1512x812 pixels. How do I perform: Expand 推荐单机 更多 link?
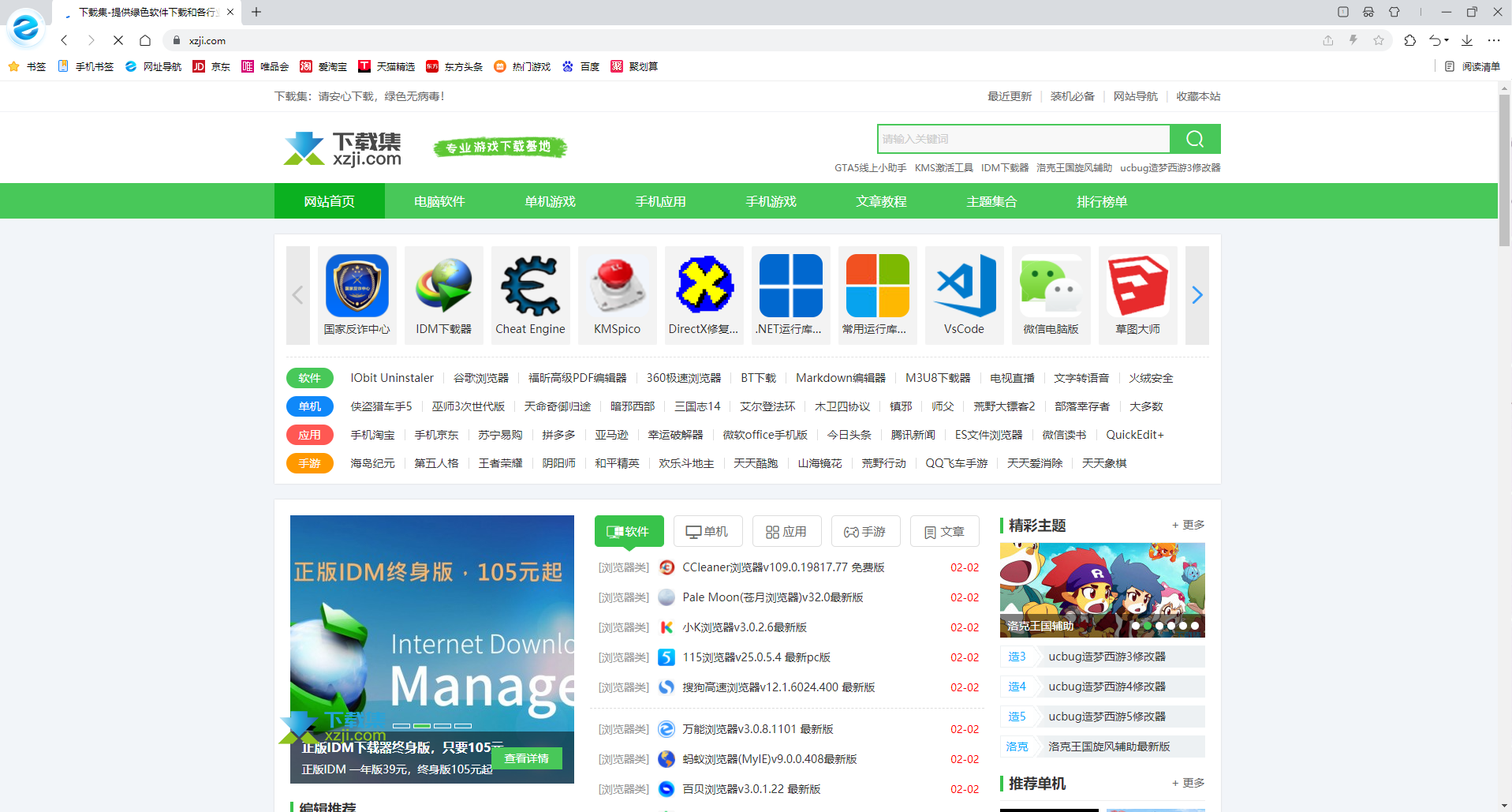point(1189,783)
